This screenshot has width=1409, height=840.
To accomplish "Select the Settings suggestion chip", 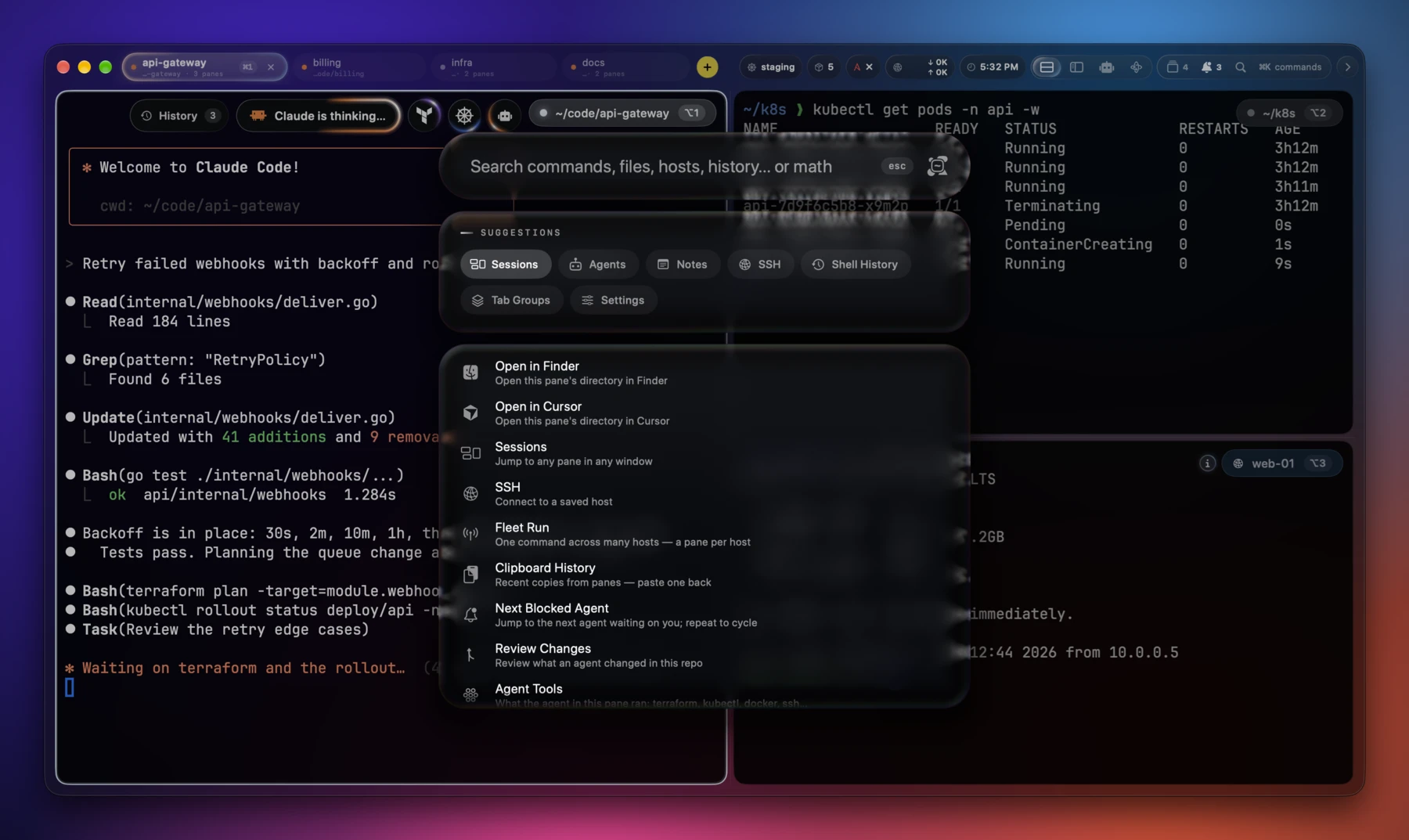I will point(613,301).
